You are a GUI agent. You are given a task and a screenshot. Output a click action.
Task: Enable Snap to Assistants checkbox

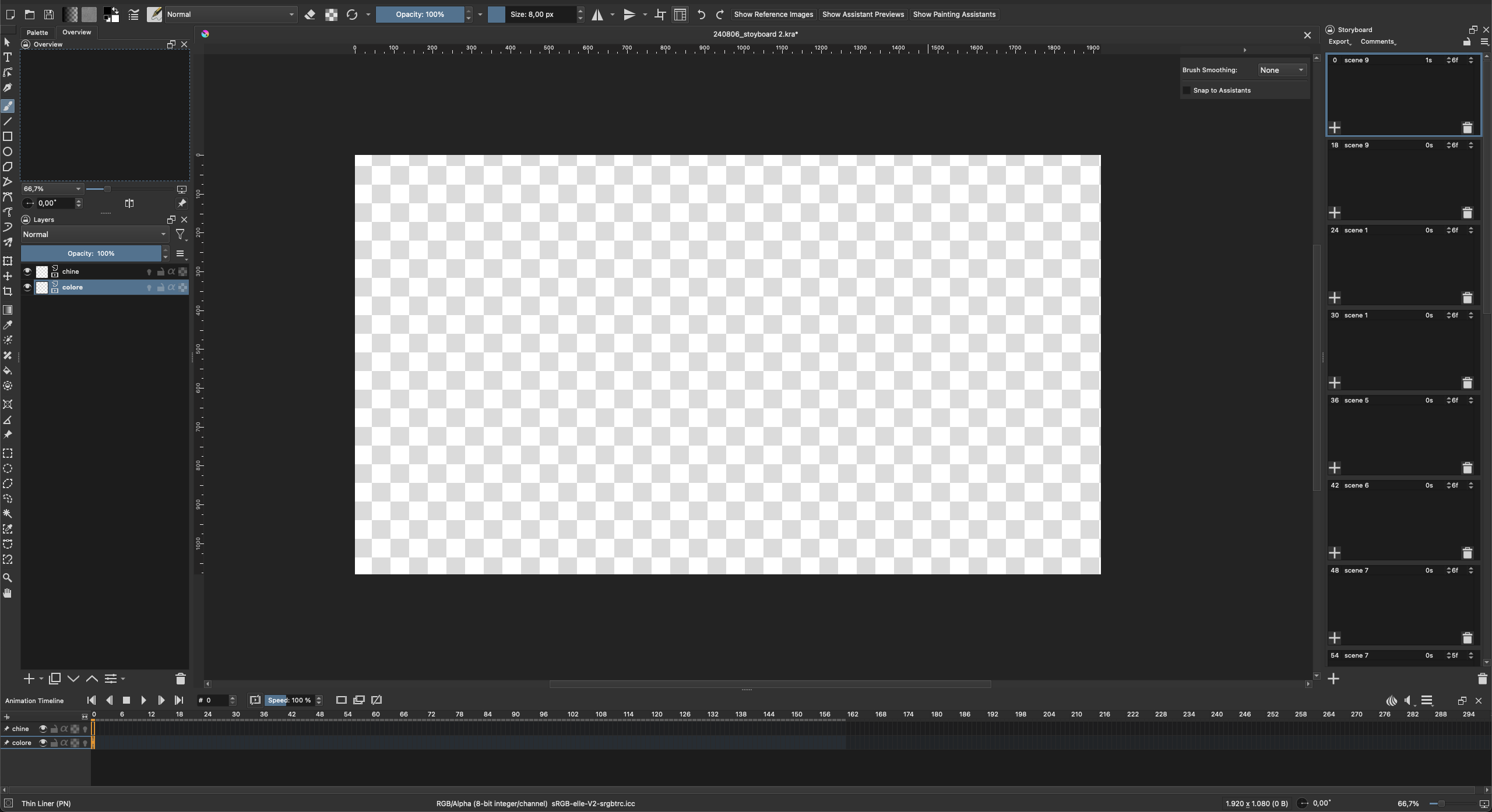coord(1187,90)
